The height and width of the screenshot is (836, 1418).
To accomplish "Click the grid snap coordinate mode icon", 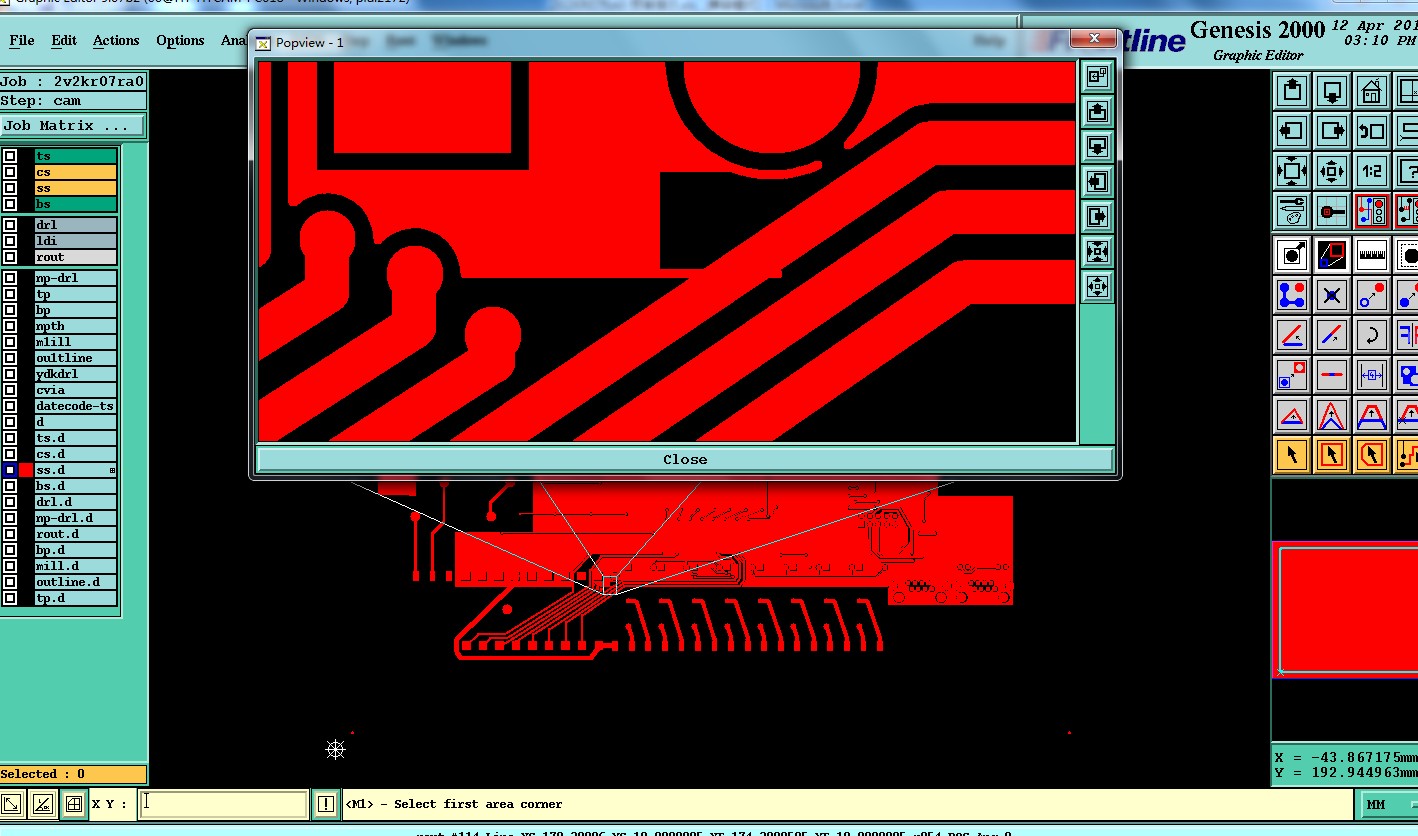I will tap(73, 804).
